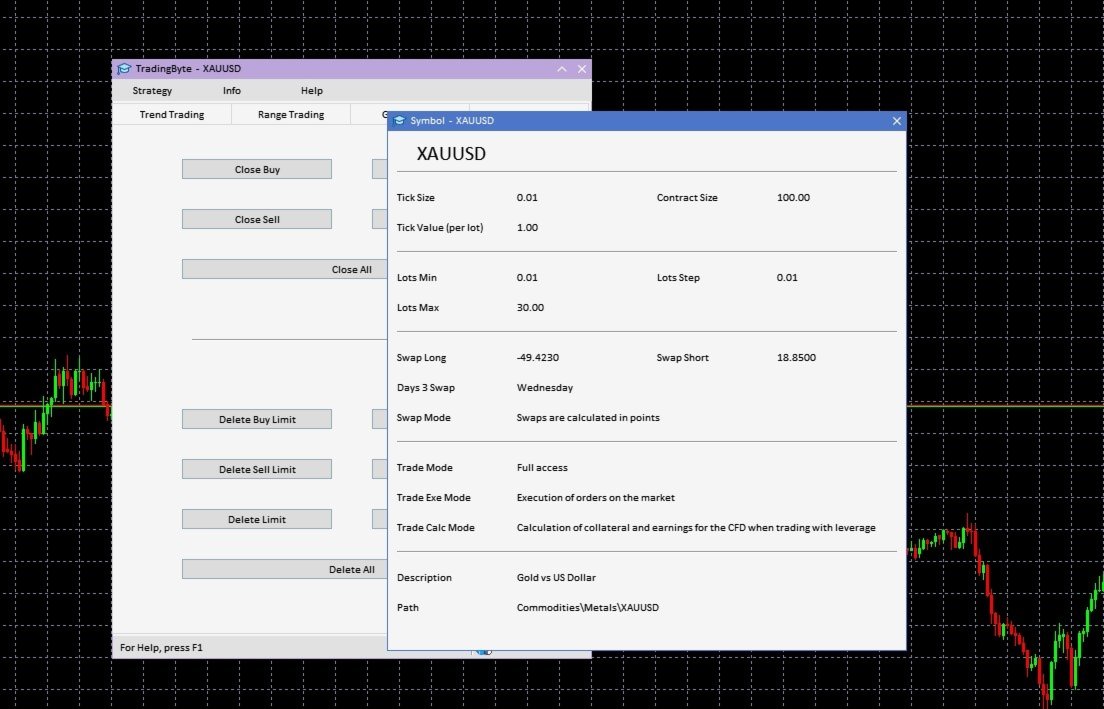Select the Trade Mode value Full access
1104x709 pixels.
(542, 468)
